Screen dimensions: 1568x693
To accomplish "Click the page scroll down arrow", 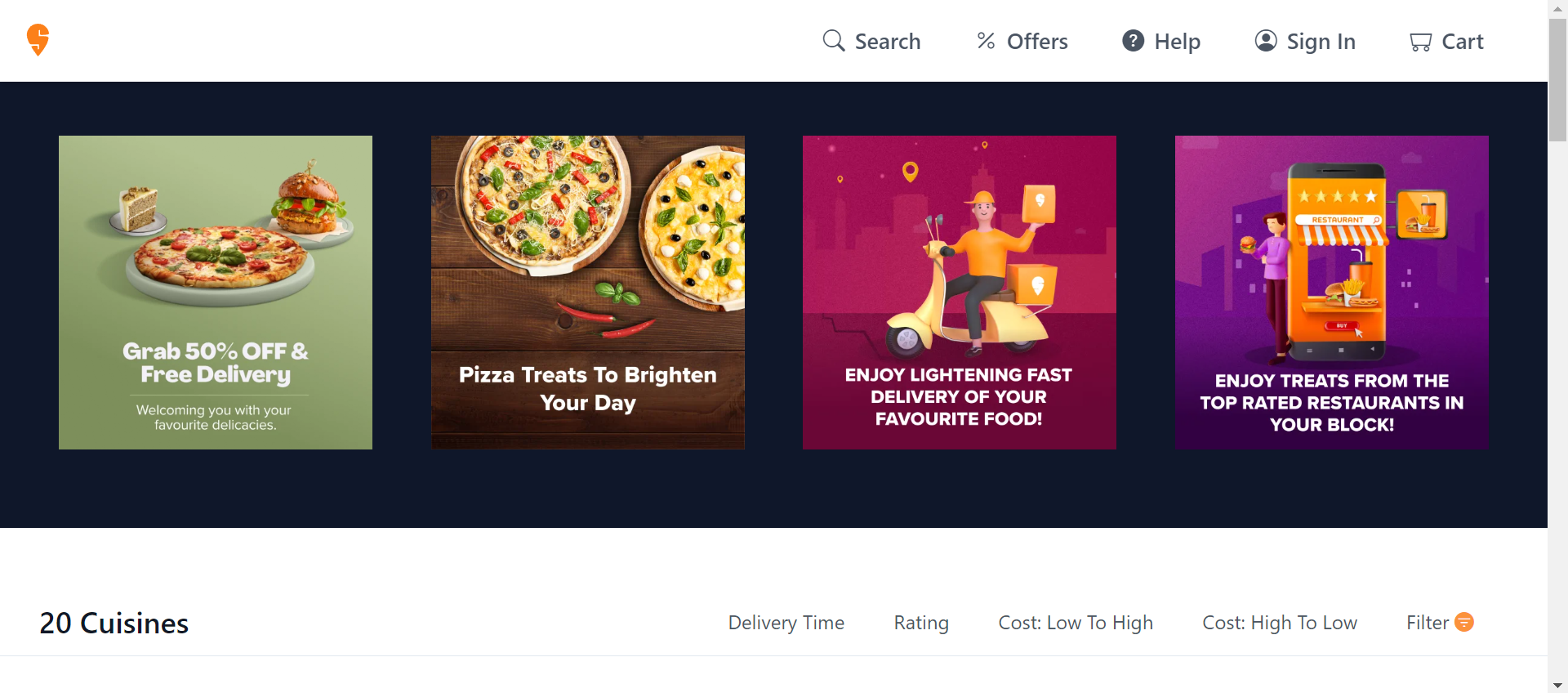I will pyautogui.click(x=1557, y=685).
